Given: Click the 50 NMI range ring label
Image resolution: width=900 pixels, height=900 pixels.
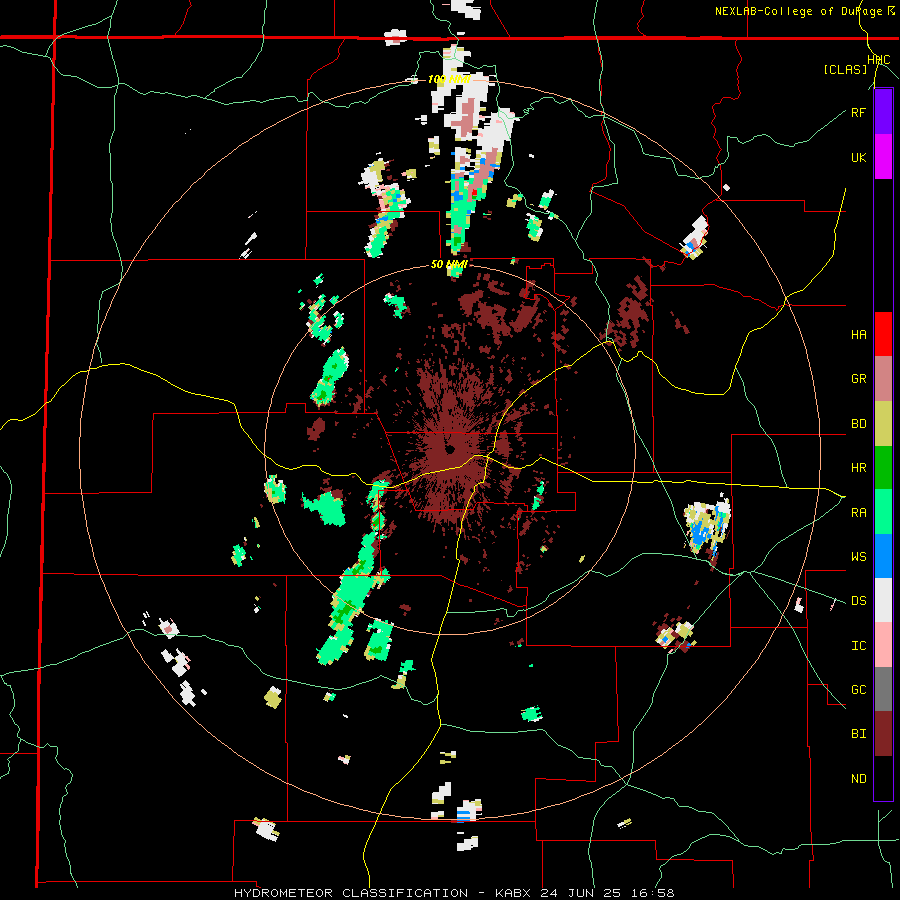Looking at the screenshot, I should click(x=449, y=264).
